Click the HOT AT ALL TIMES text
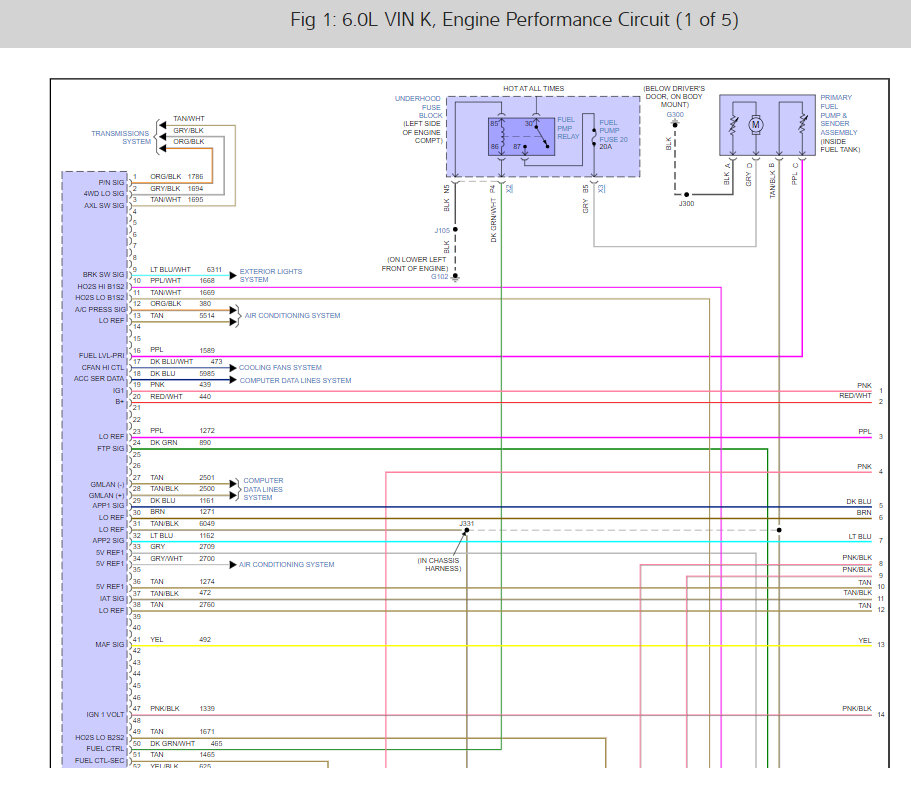 tap(533, 89)
